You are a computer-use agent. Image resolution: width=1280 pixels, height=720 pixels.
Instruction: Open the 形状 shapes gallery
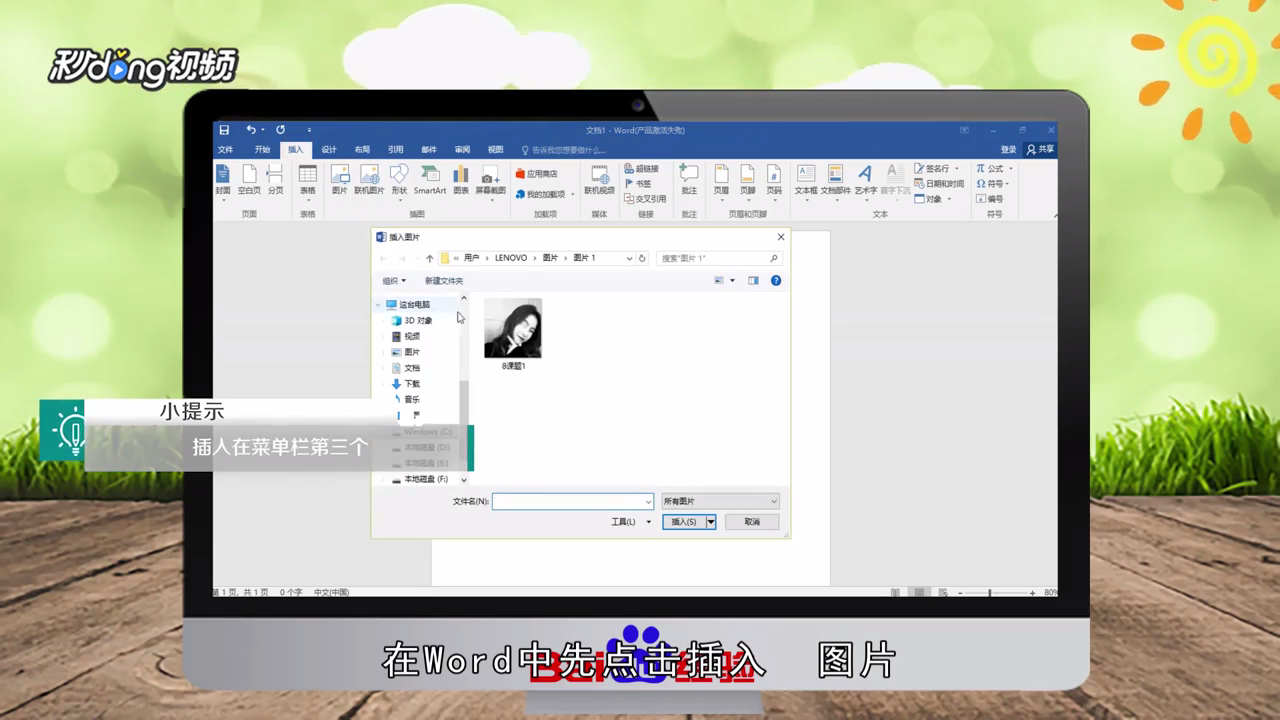(399, 182)
